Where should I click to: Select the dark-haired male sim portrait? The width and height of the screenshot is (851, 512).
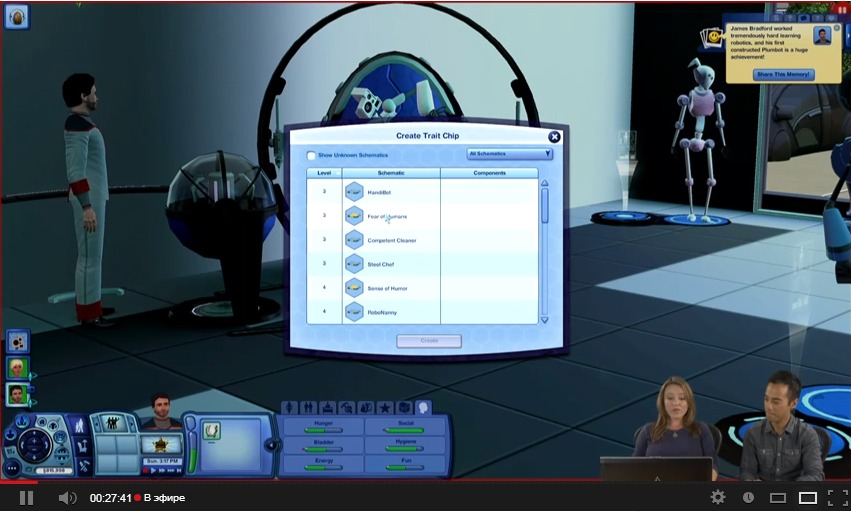[18, 394]
